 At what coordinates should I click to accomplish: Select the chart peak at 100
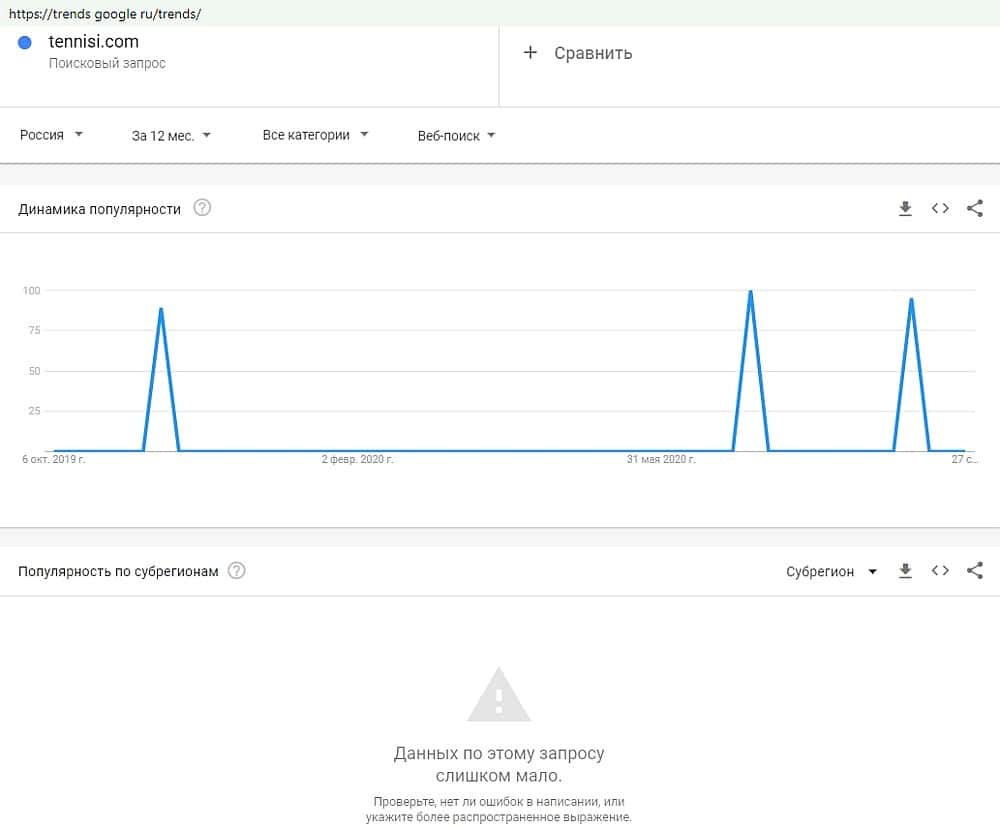click(x=751, y=291)
